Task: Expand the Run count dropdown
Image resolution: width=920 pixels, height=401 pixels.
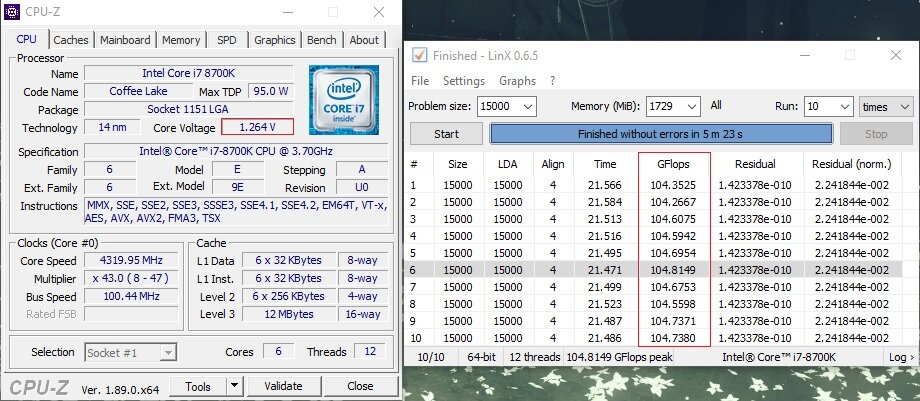Action: pyautogui.click(x=845, y=107)
